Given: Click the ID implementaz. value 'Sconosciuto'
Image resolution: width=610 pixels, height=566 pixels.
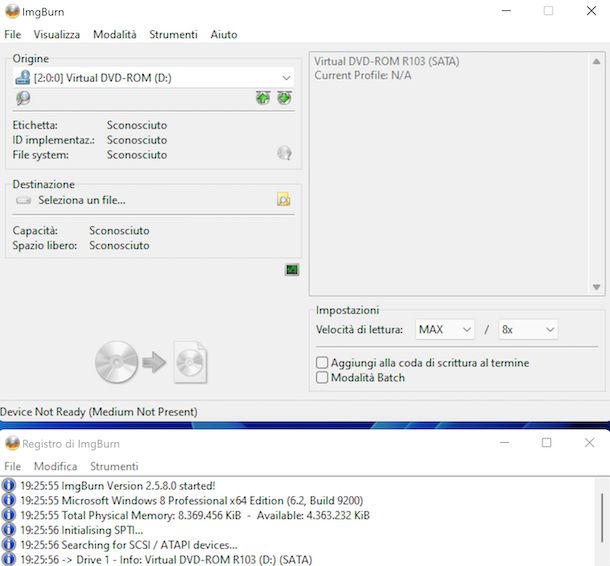Looking at the screenshot, I should click(x=137, y=140).
